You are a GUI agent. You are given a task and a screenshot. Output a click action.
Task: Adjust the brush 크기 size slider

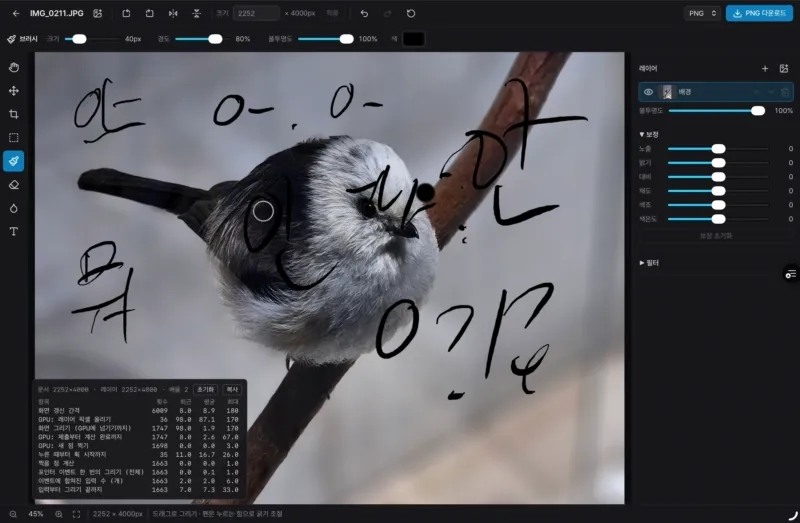[x=92, y=39]
